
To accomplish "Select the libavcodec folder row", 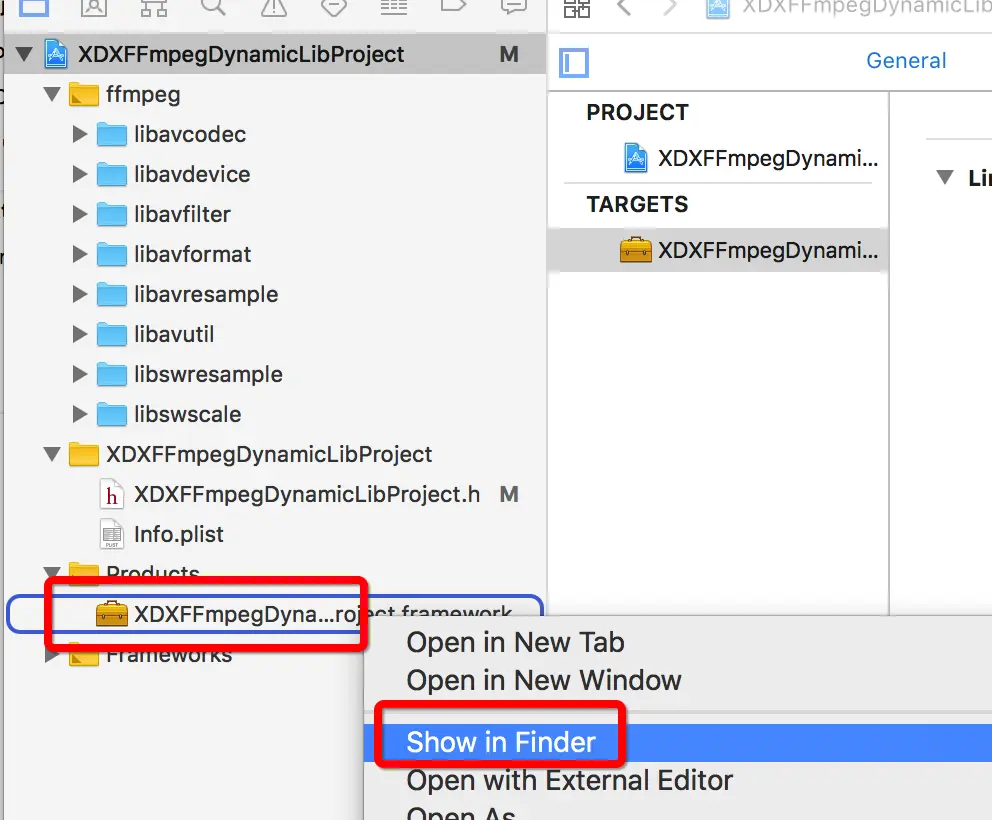I will point(275,134).
